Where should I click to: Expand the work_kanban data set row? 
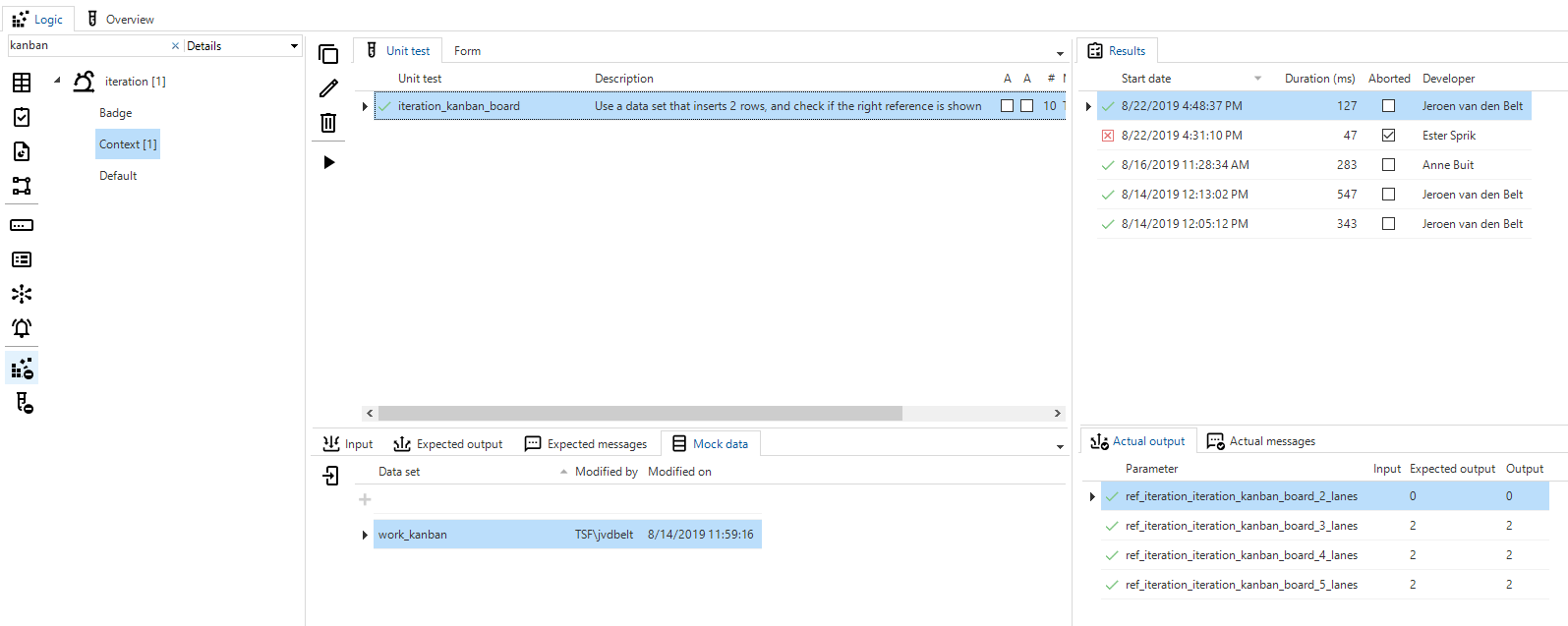click(365, 535)
